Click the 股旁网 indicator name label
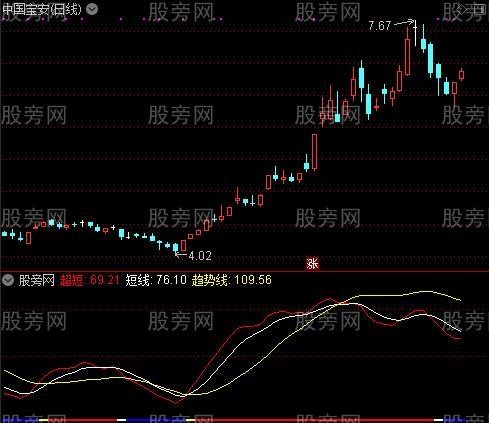Image resolution: width=489 pixels, height=423 pixels. coord(37,280)
